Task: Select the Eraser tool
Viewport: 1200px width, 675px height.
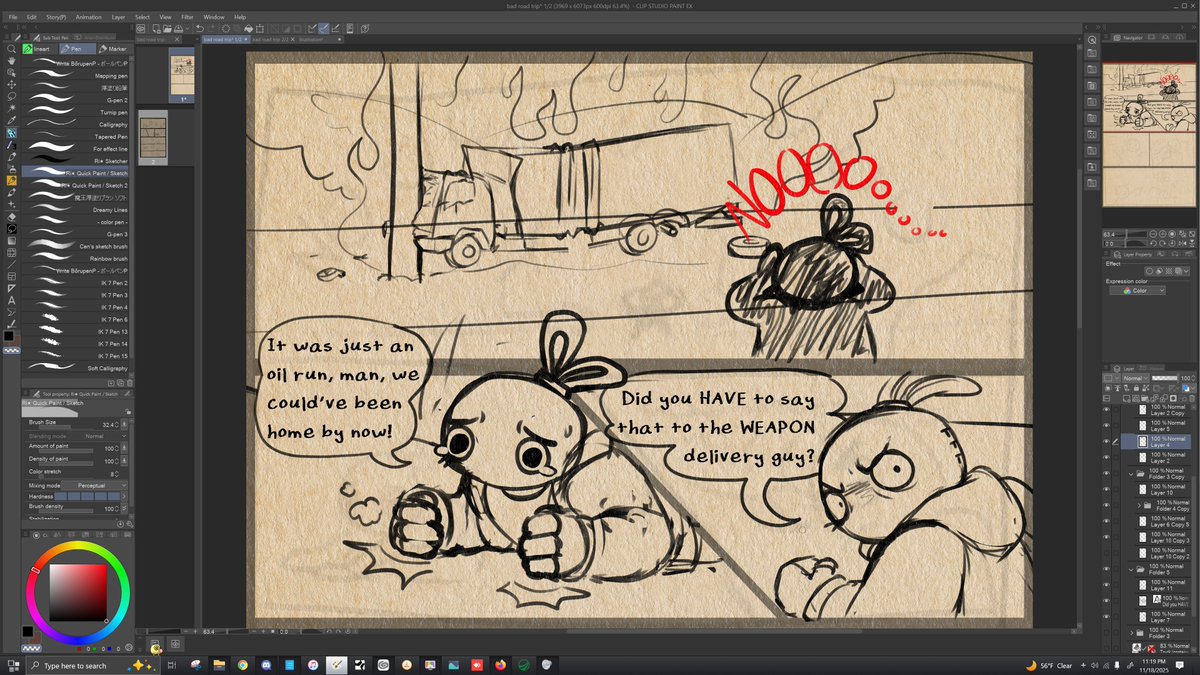Action: 11,217
